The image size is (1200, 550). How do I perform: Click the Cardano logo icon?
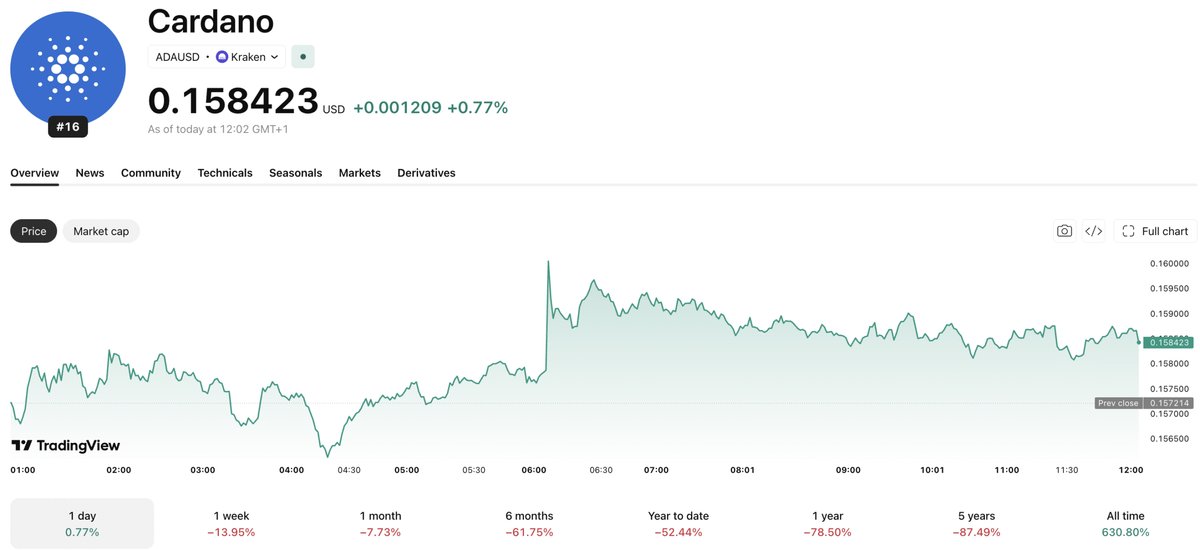(68, 69)
